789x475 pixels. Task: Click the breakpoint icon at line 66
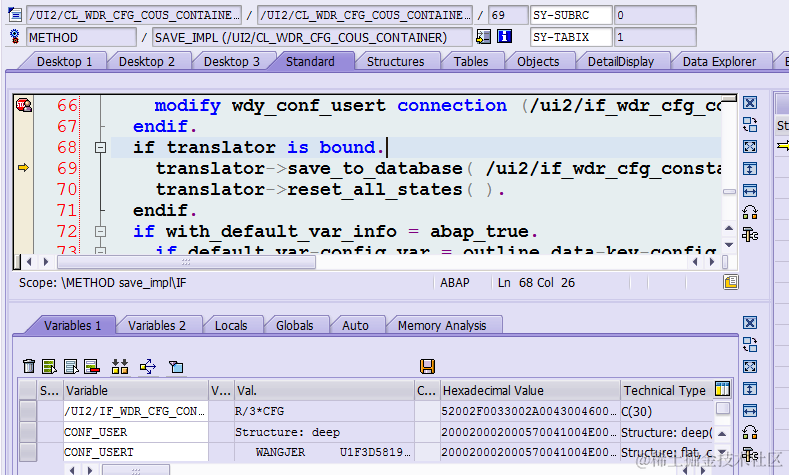[x=24, y=105]
